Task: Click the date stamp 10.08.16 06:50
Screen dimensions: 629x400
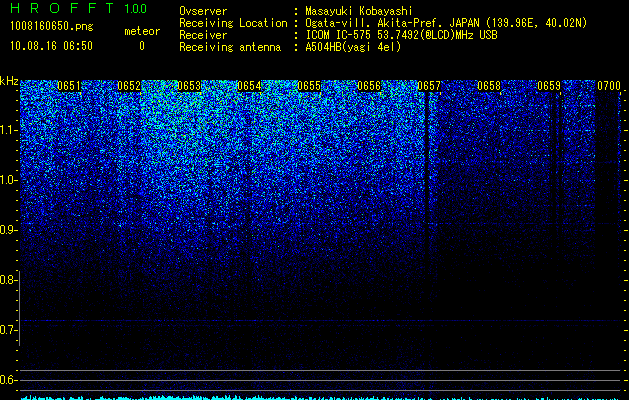Action: coord(51,46)
